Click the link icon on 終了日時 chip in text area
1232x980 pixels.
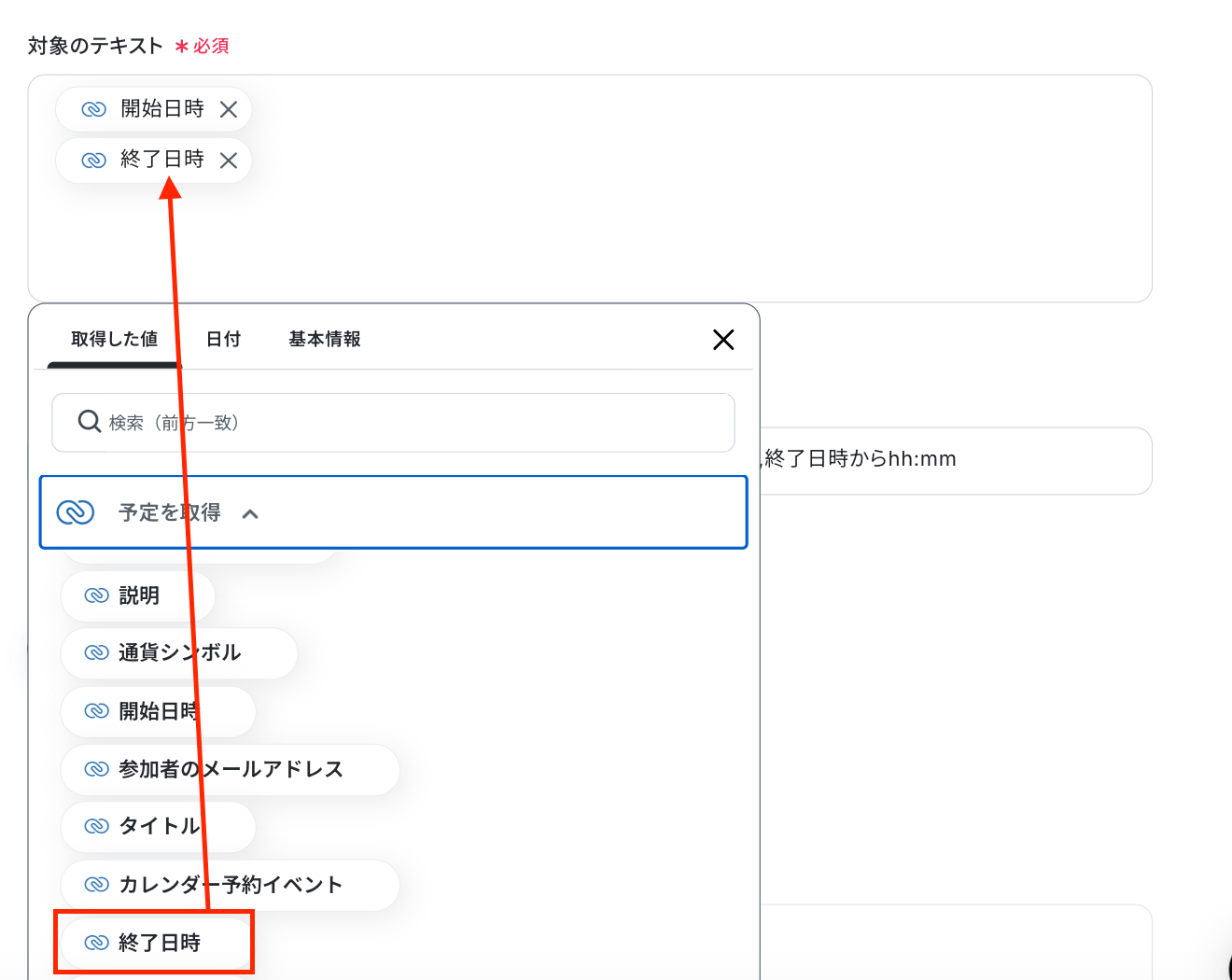pyautogui.click(x=93, y=161)
